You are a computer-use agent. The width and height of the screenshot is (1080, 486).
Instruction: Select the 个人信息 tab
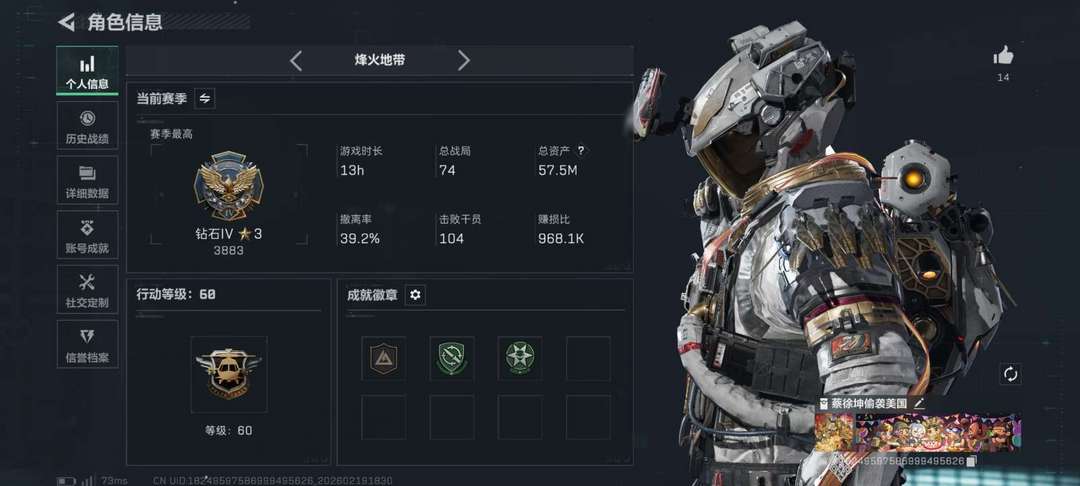(87, 71)
